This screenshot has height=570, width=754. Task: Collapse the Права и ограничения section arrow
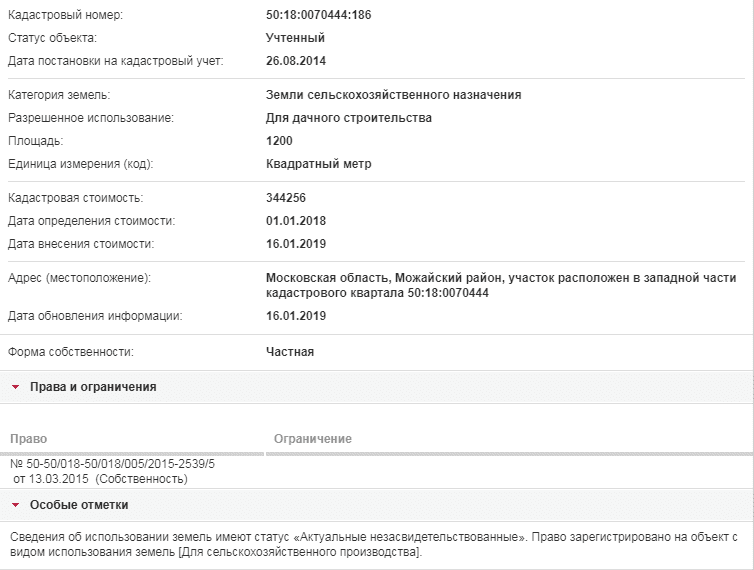click(15, 387)
